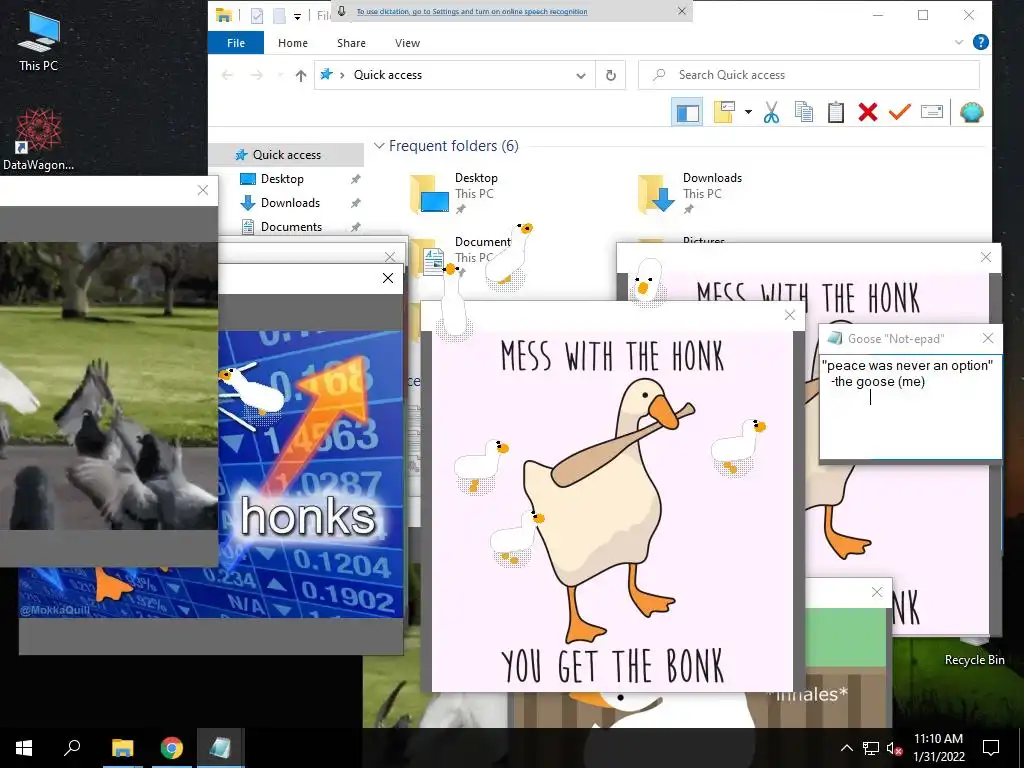This screenshot has height=768, width=1024.
Task: Close the front Mess With The Honk window
Action: click(790, 315)
